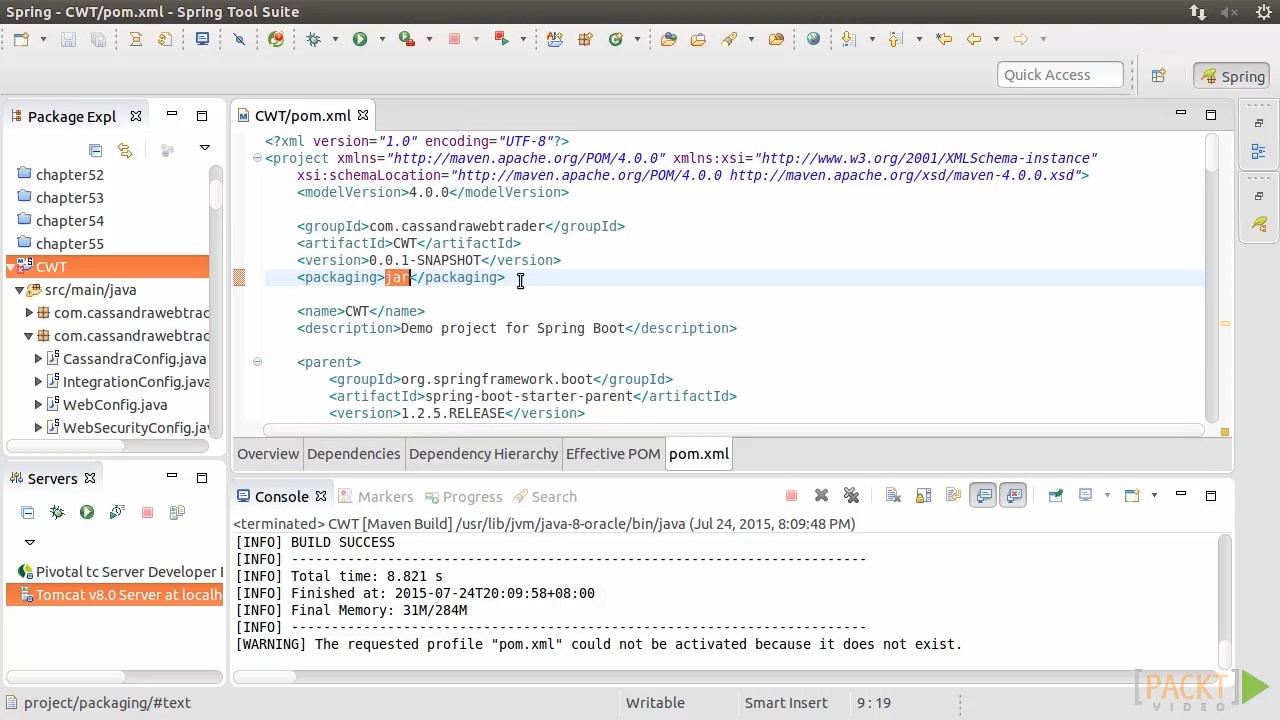Viewport: 1280px width, 720px height.
Task: Toggle Scroll Lock in Console toolbar
Action: click(x=923, y=495)
